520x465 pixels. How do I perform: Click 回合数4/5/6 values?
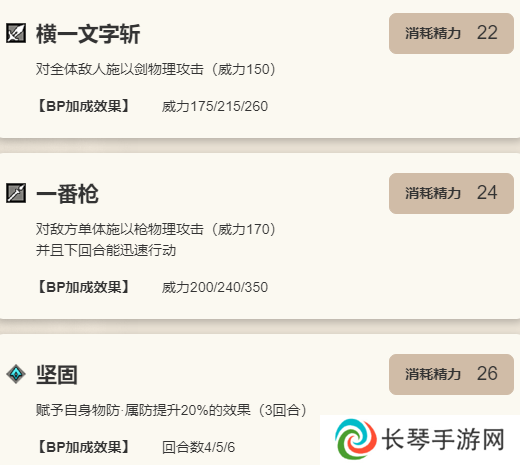[199, 447]
